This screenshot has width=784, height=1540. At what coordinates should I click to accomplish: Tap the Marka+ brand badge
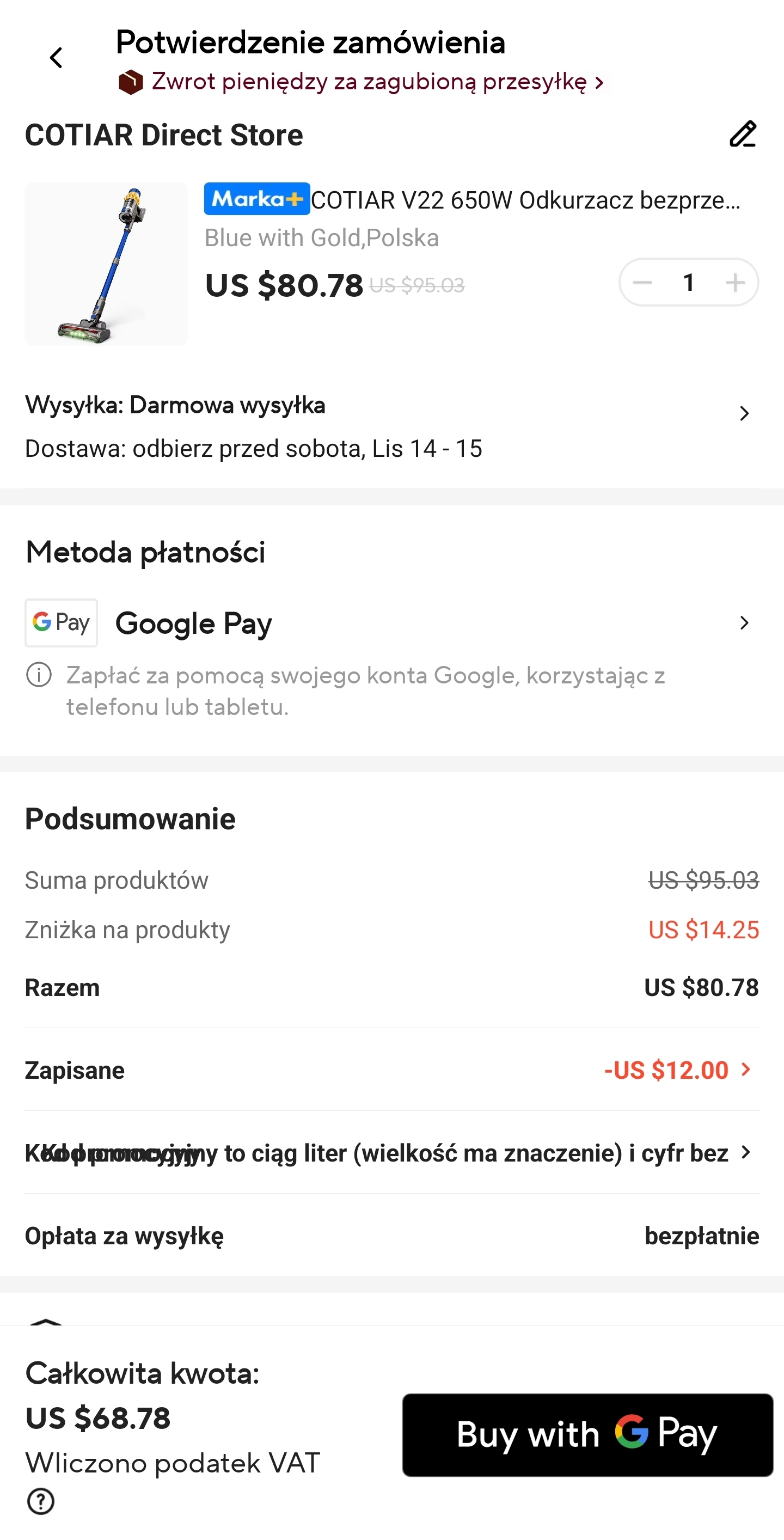pos(257,198)
